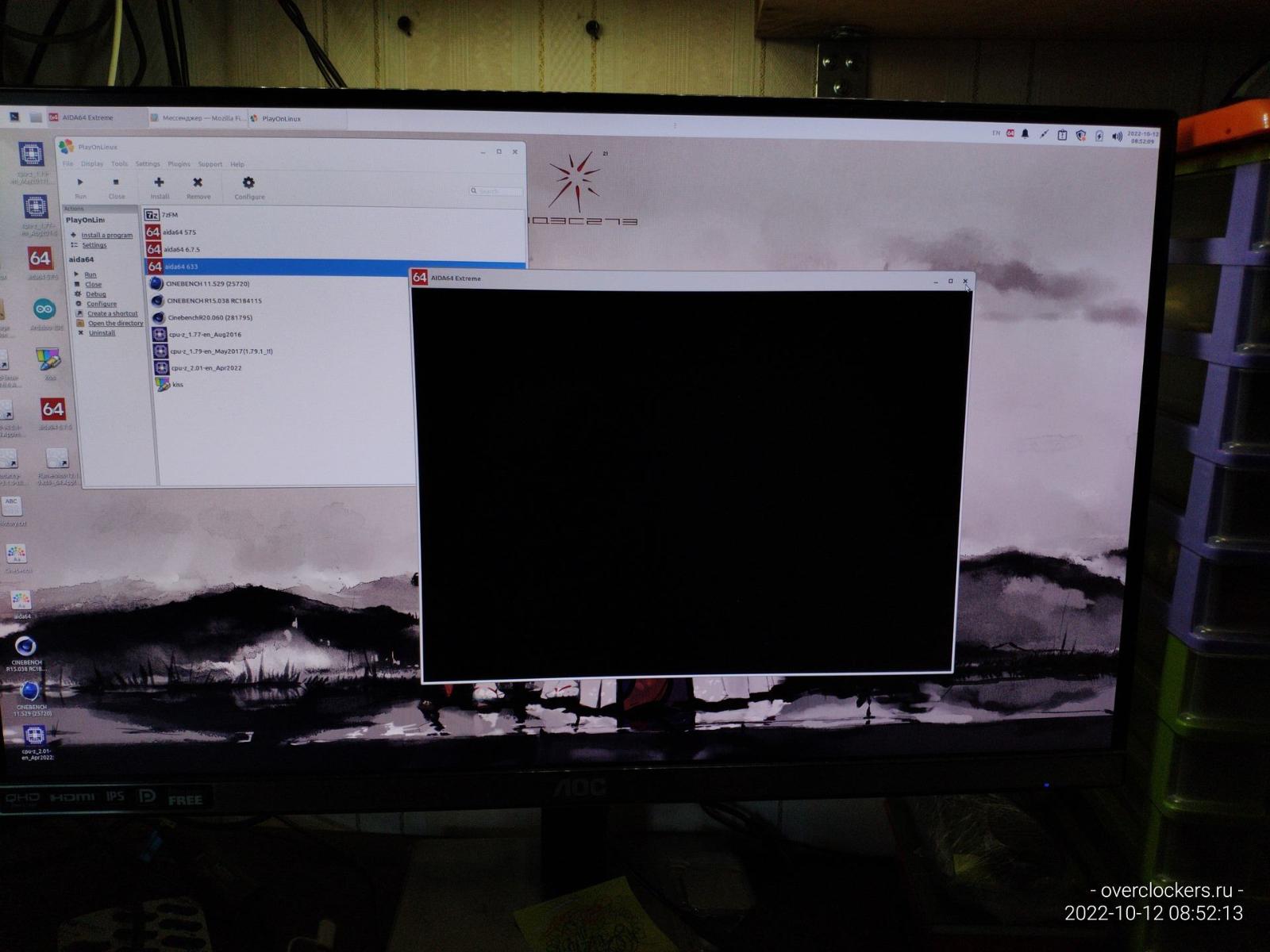This screenshot has height=952, width=1270.
Task: Click the red 64 icon in AIDA64 Extreme title bar
Action: (x=420, y=277)
